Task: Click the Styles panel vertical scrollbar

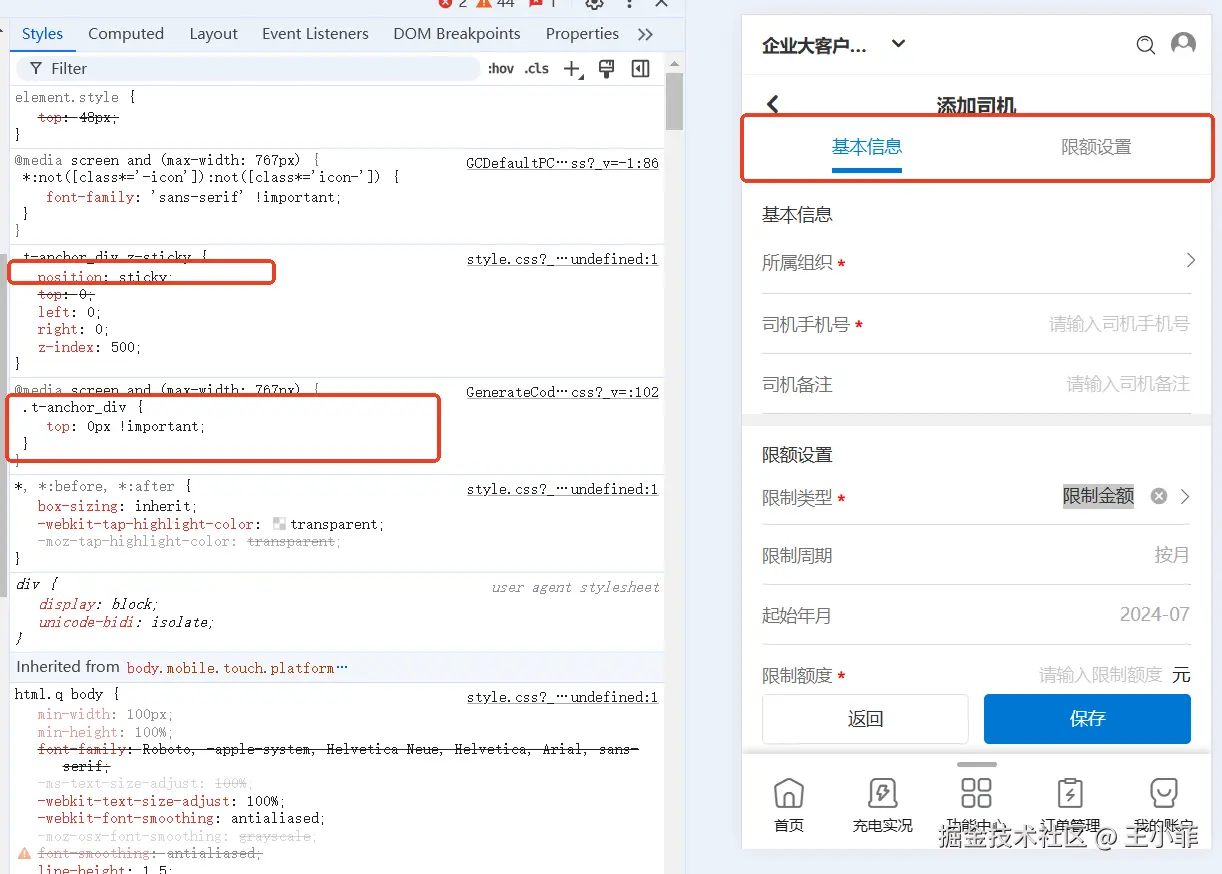Action: pyautogui.click(x=674, y=100)
